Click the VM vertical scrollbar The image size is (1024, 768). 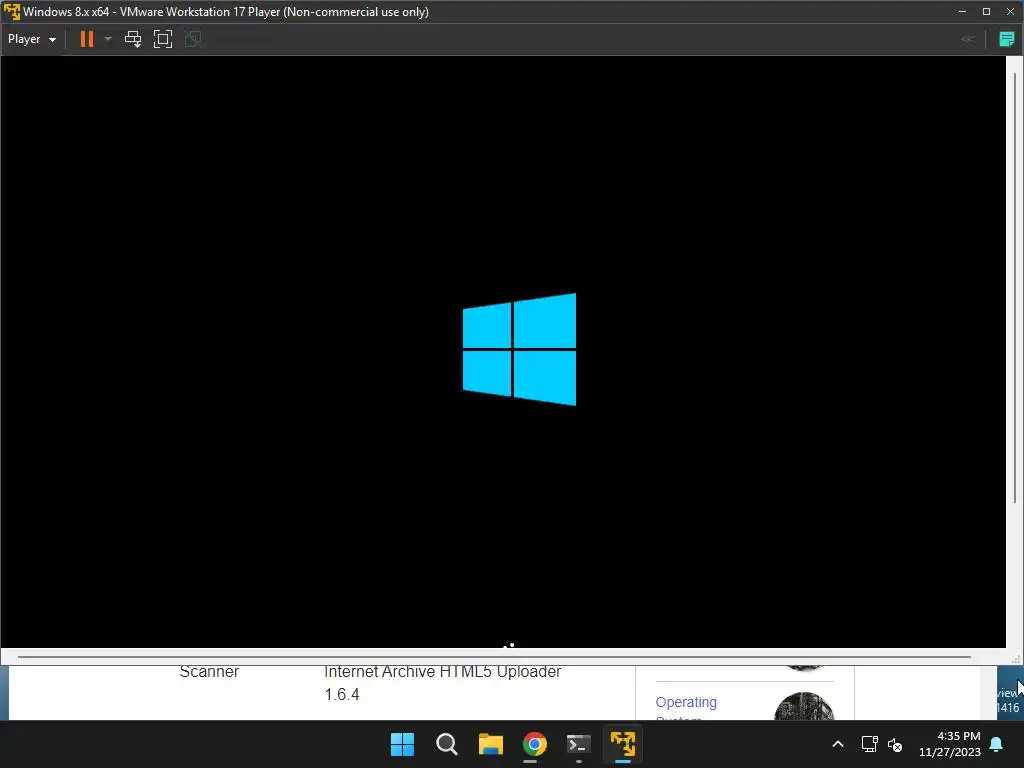pyautogui.click(x=1015, y=287)
